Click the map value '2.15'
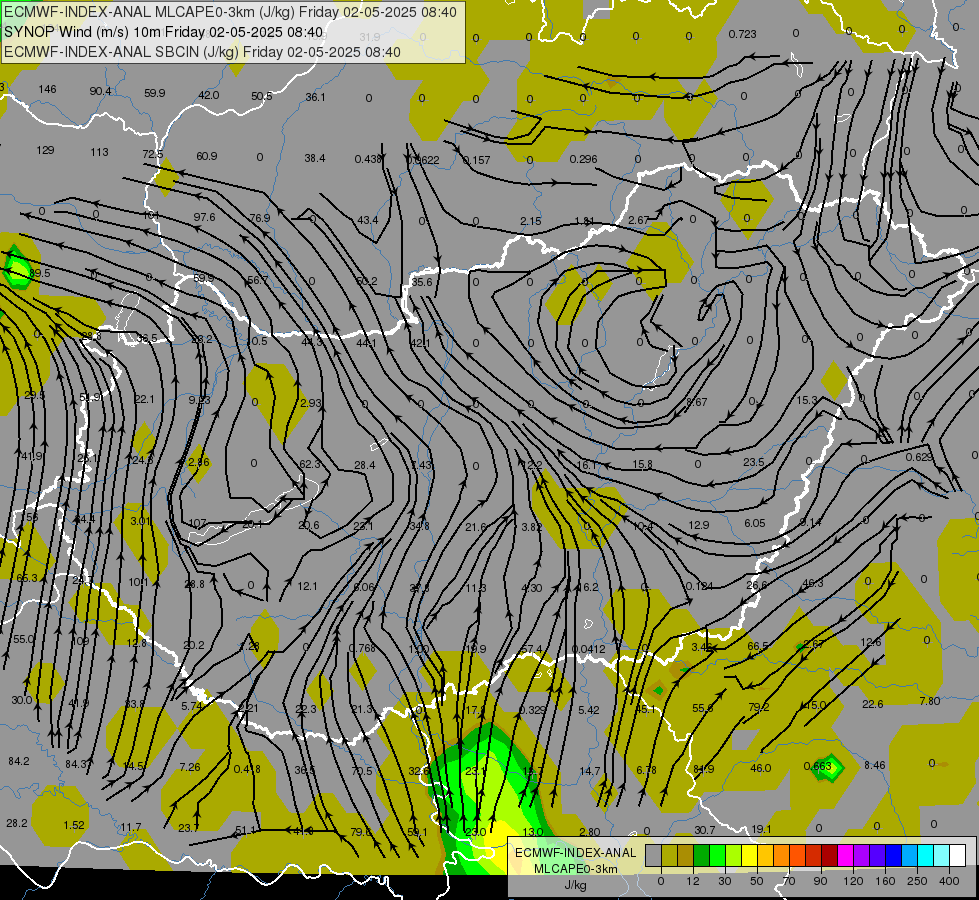Screen dimensions: 979x900 [531, 221]
